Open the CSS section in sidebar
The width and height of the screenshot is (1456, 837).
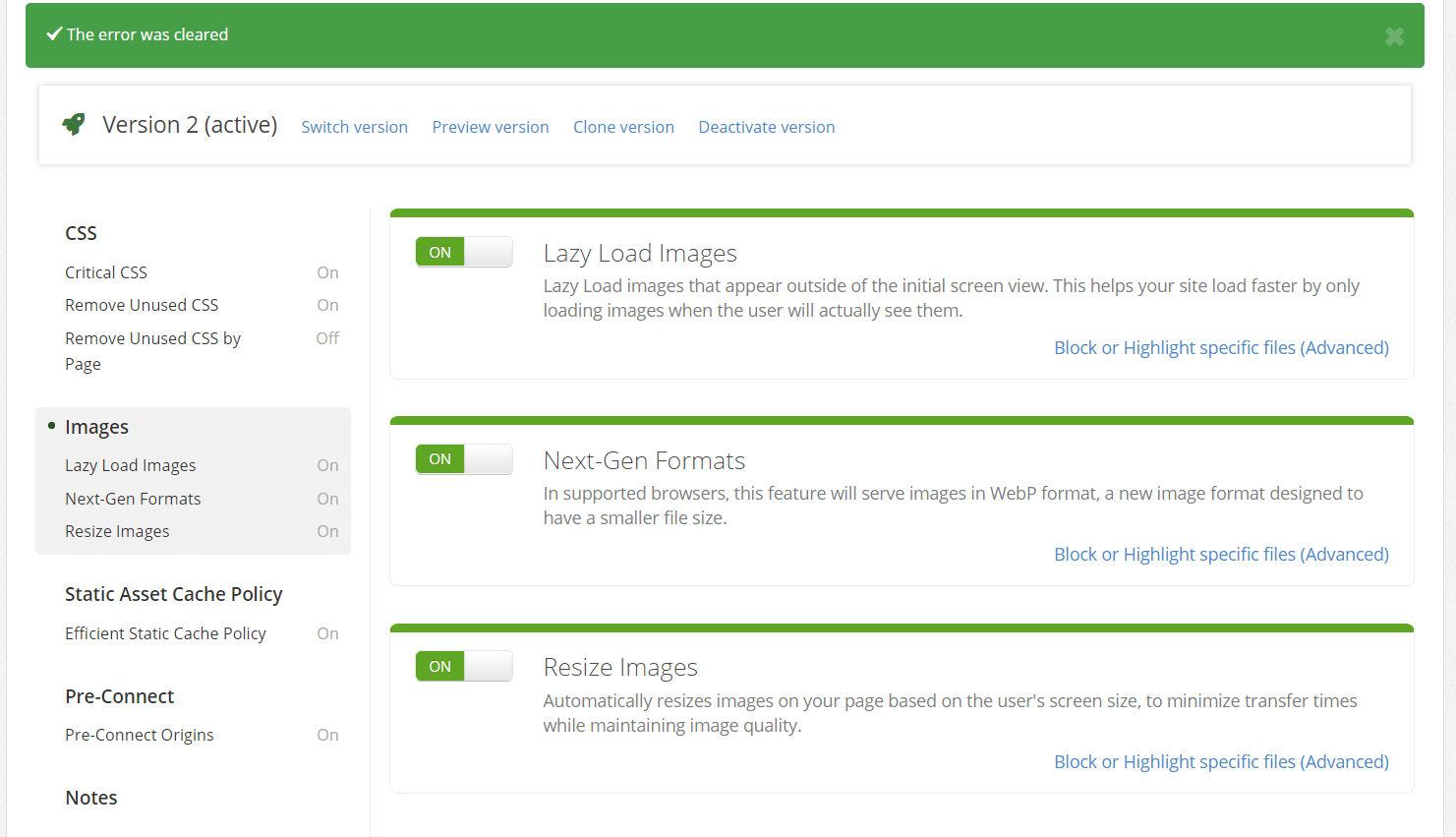[81, 233]
